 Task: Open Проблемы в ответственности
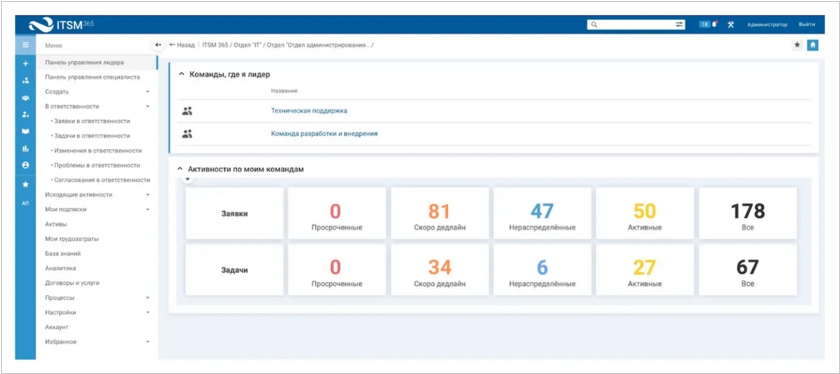[x=97, y=165]
